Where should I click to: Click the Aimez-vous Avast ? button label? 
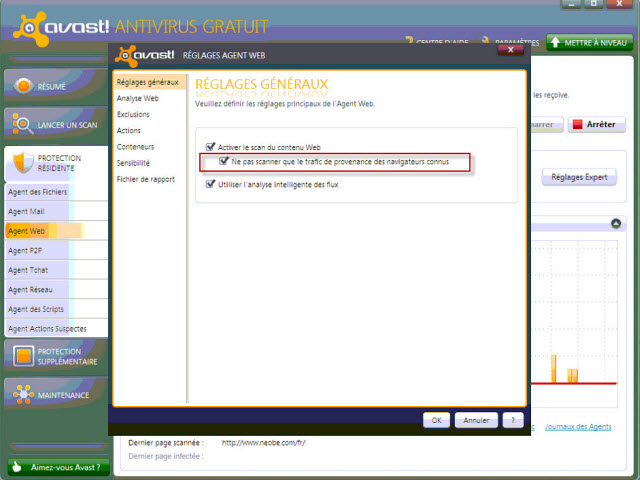click(65, 467)
